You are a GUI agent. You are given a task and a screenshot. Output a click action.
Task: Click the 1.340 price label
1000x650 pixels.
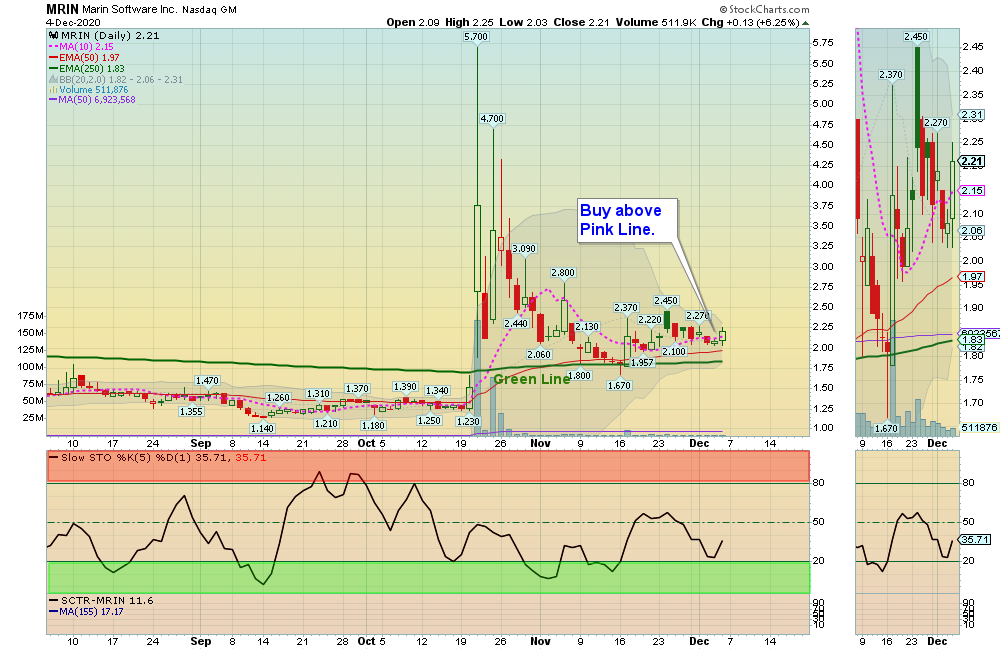coord(438,390)
